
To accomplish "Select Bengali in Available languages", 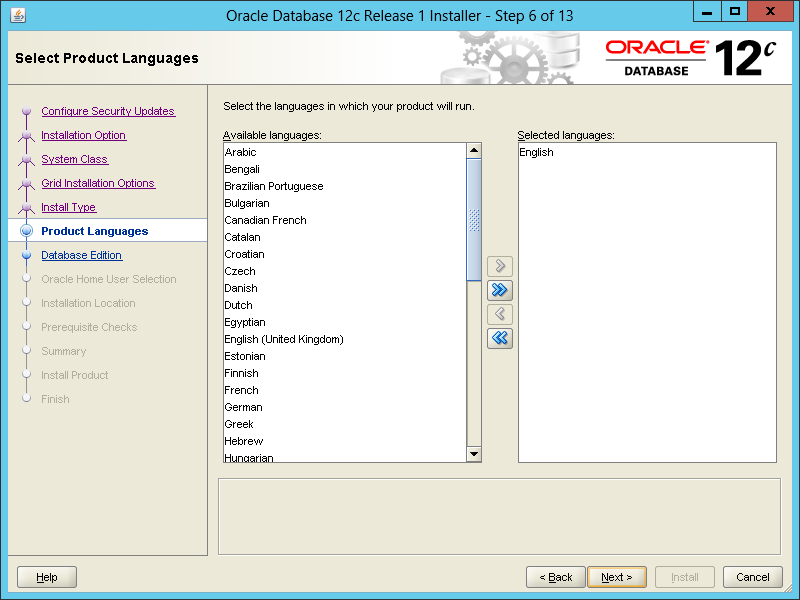I will [x=345, y=169].
